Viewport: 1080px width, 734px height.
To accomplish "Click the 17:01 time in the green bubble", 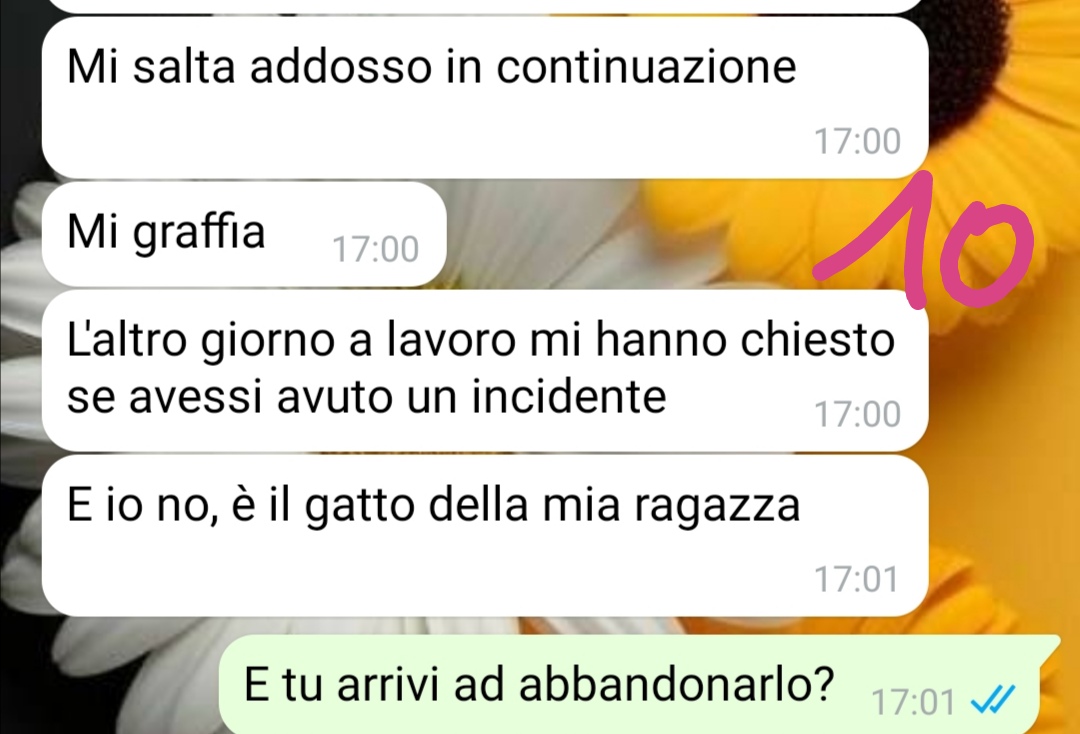I will [x=913, y=702].
